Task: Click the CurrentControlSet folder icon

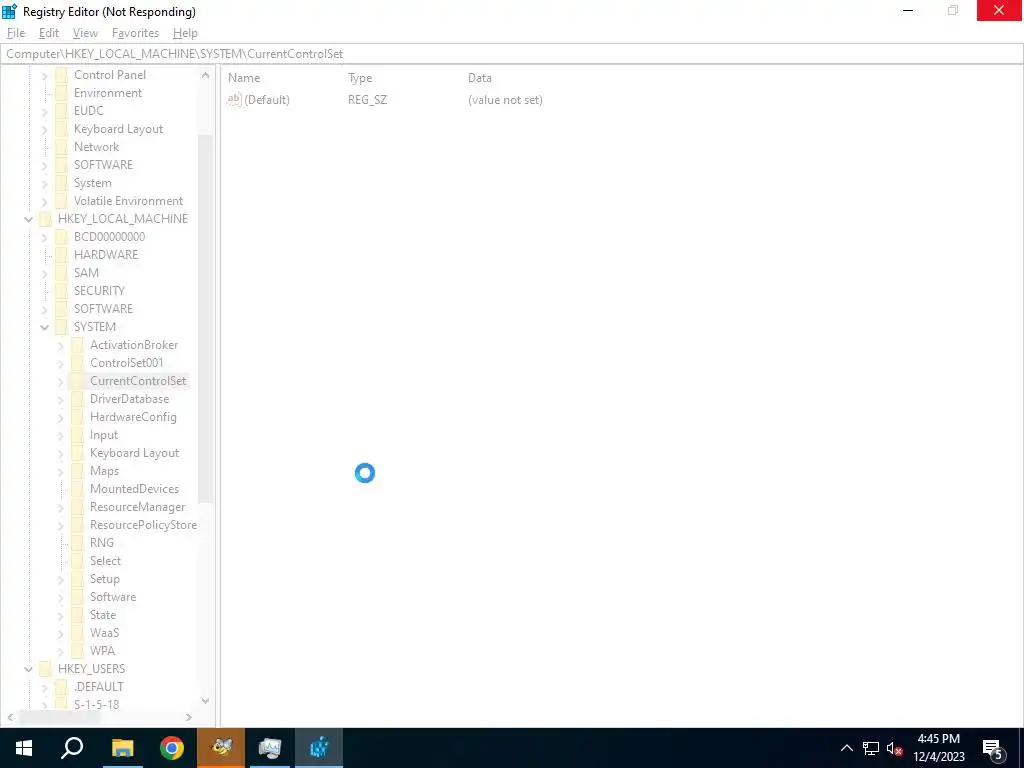Action: tap(78, 381)
